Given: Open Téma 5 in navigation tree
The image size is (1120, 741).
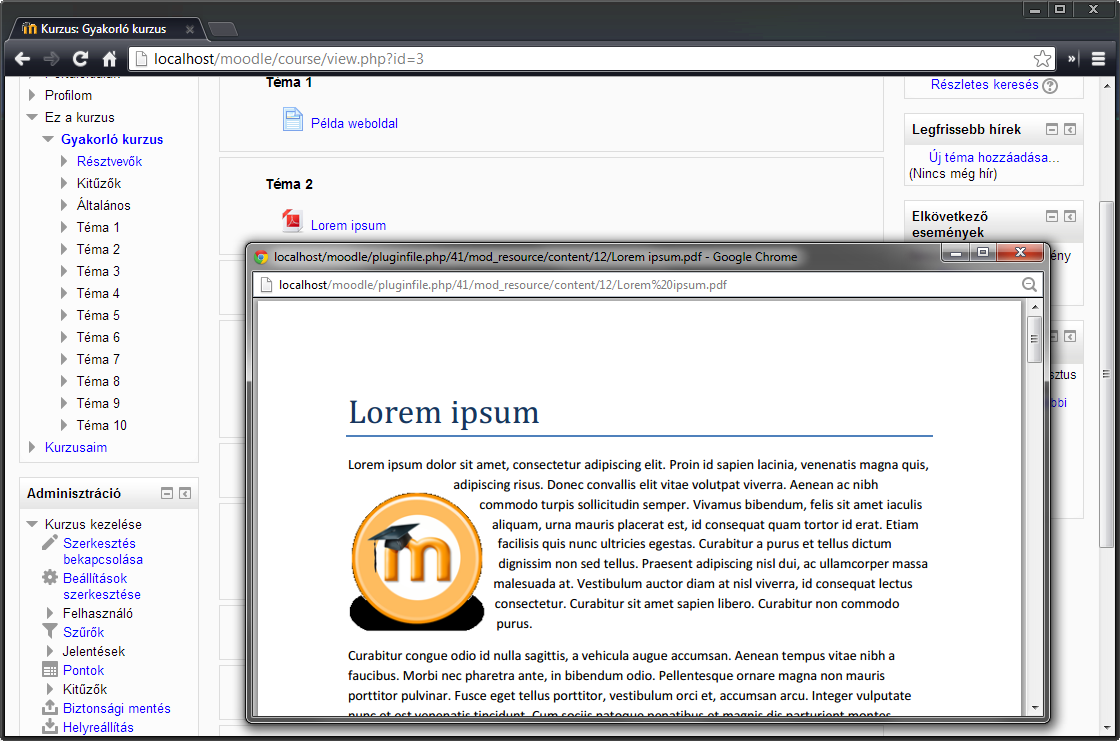Looking at the screenshot, I should (98, 315).
